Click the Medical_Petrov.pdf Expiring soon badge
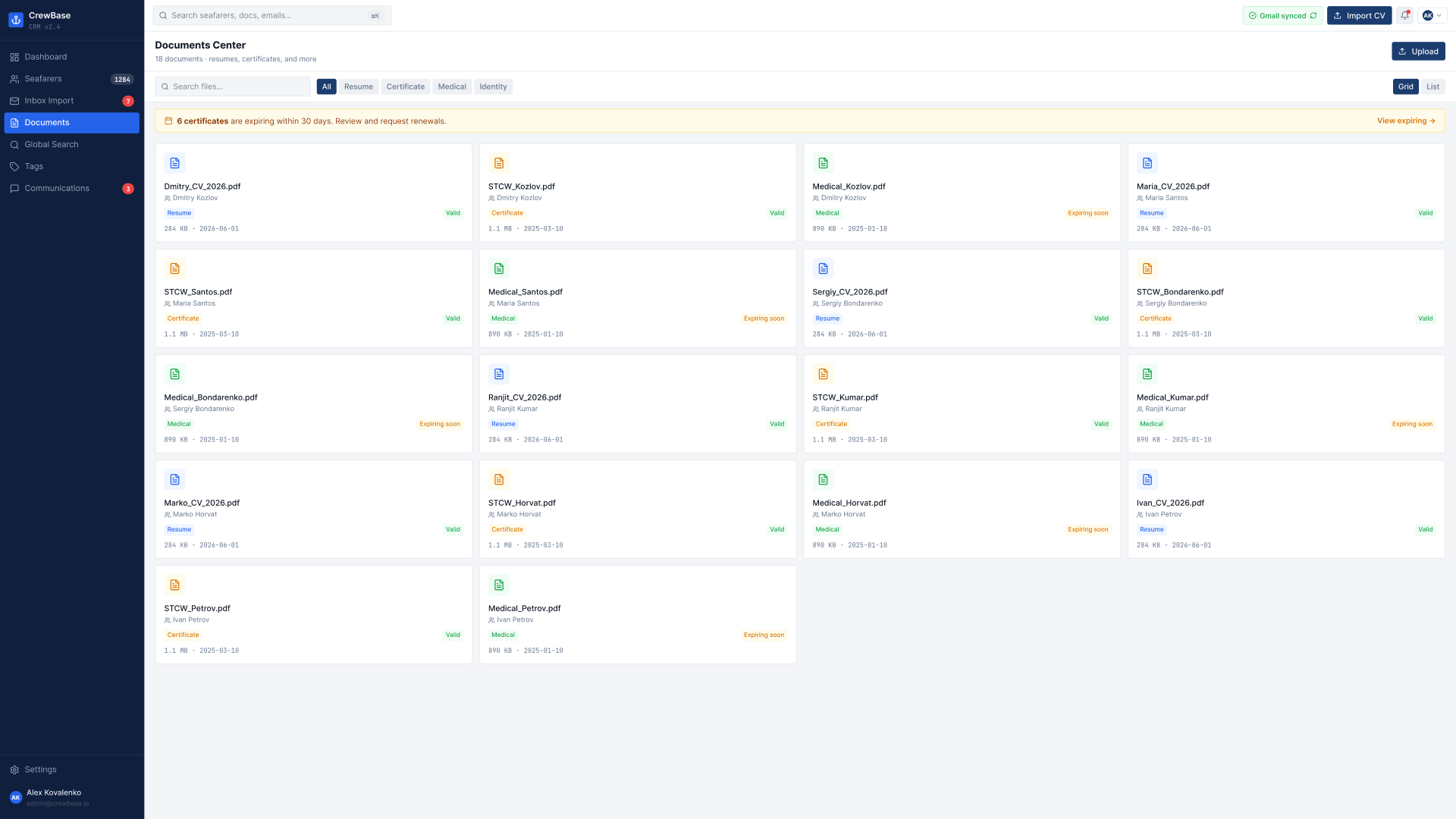Image resolution: width=1456 pixels, height=819 pixels. pos(764,635)
